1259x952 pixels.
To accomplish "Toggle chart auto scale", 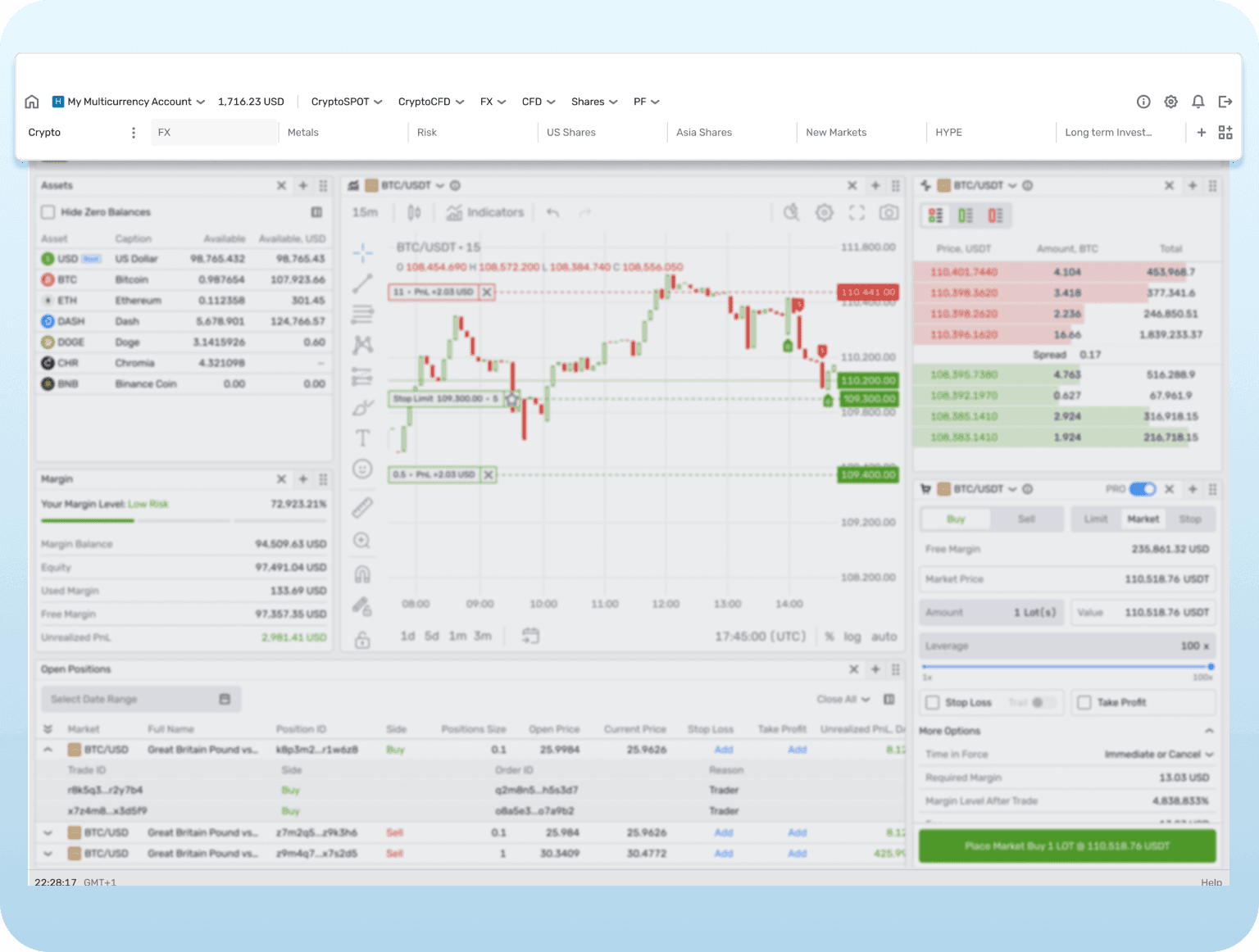I will (x=884, y=637).
